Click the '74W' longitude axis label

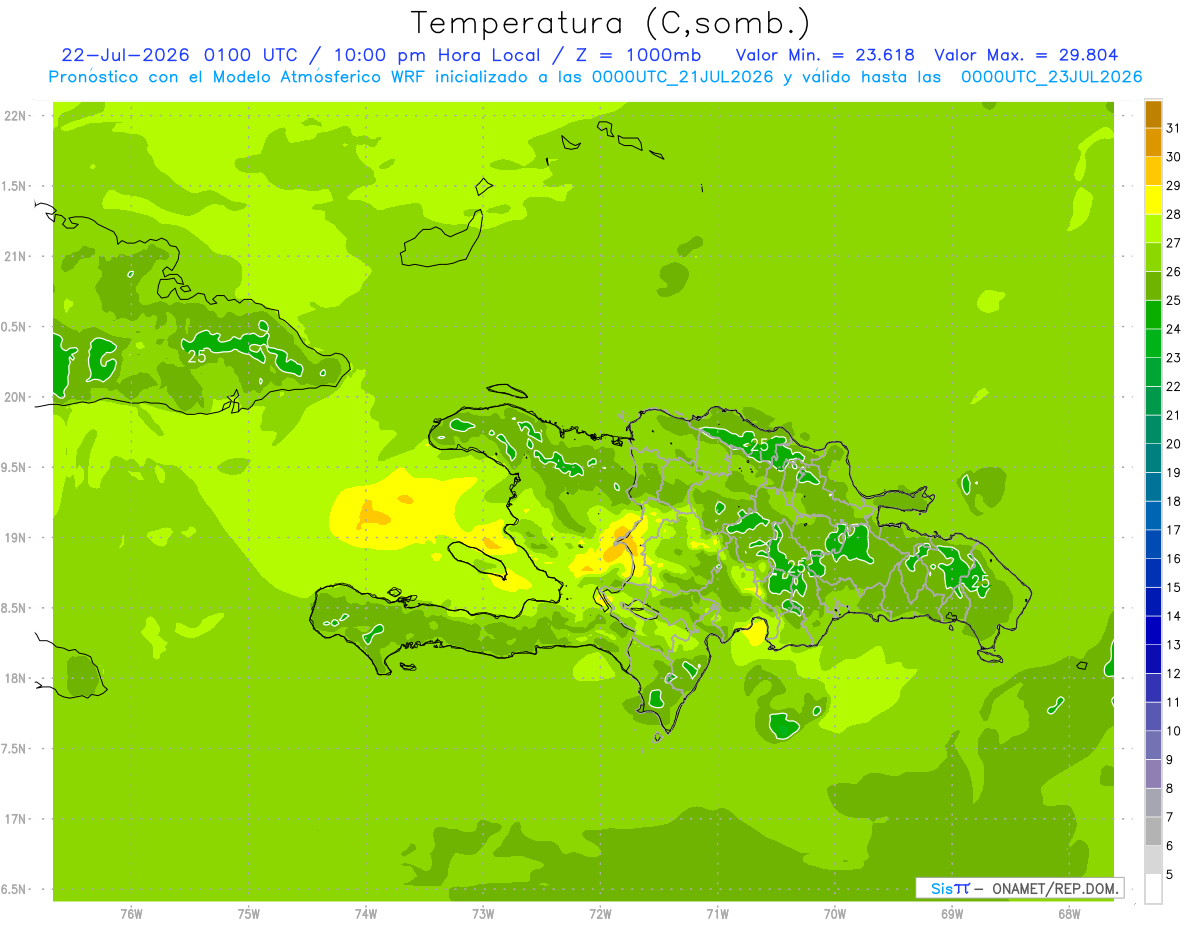click(x=365, y=914)
